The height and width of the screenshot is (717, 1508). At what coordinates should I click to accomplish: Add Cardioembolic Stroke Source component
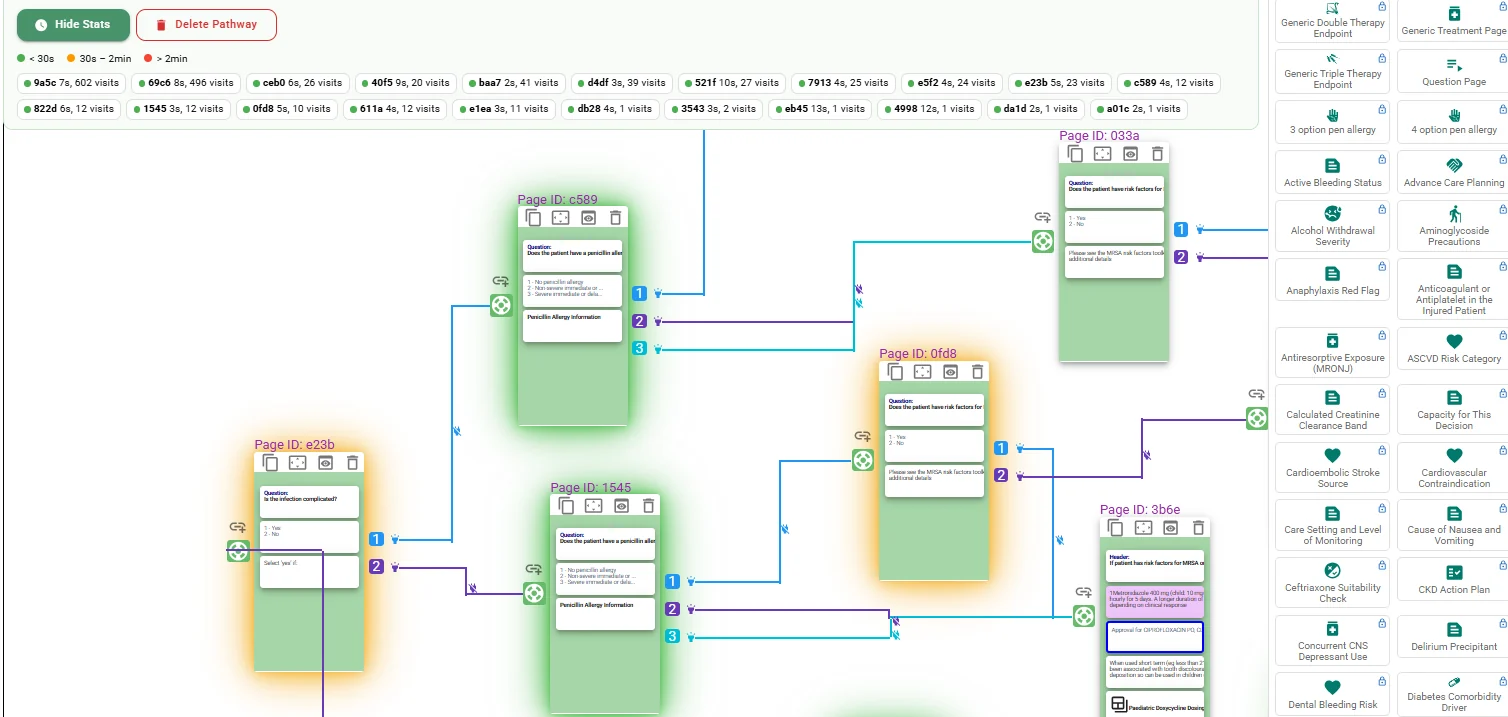coord(1332,466)
